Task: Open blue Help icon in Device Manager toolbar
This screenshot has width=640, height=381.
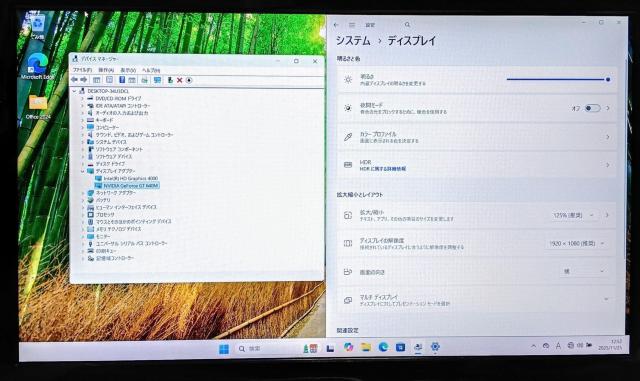Action: tap(122, 80)
